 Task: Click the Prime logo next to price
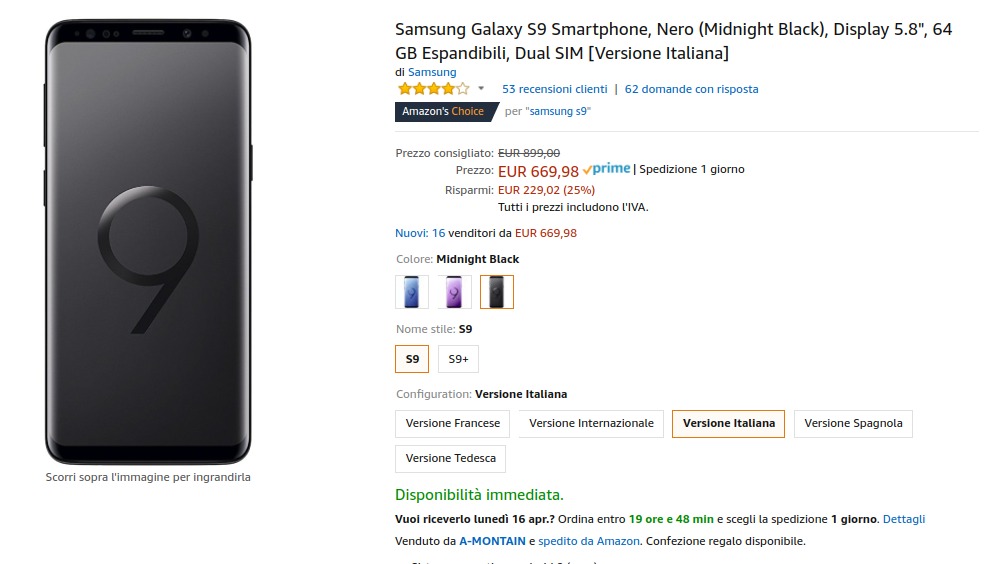pos(607,169)
